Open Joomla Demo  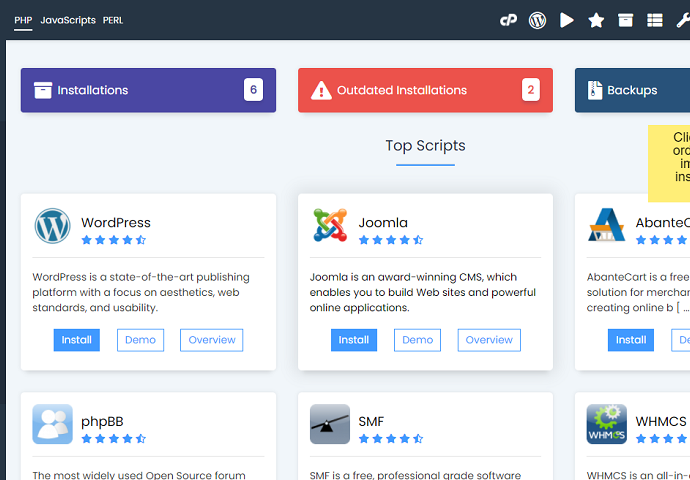point(417,340)
